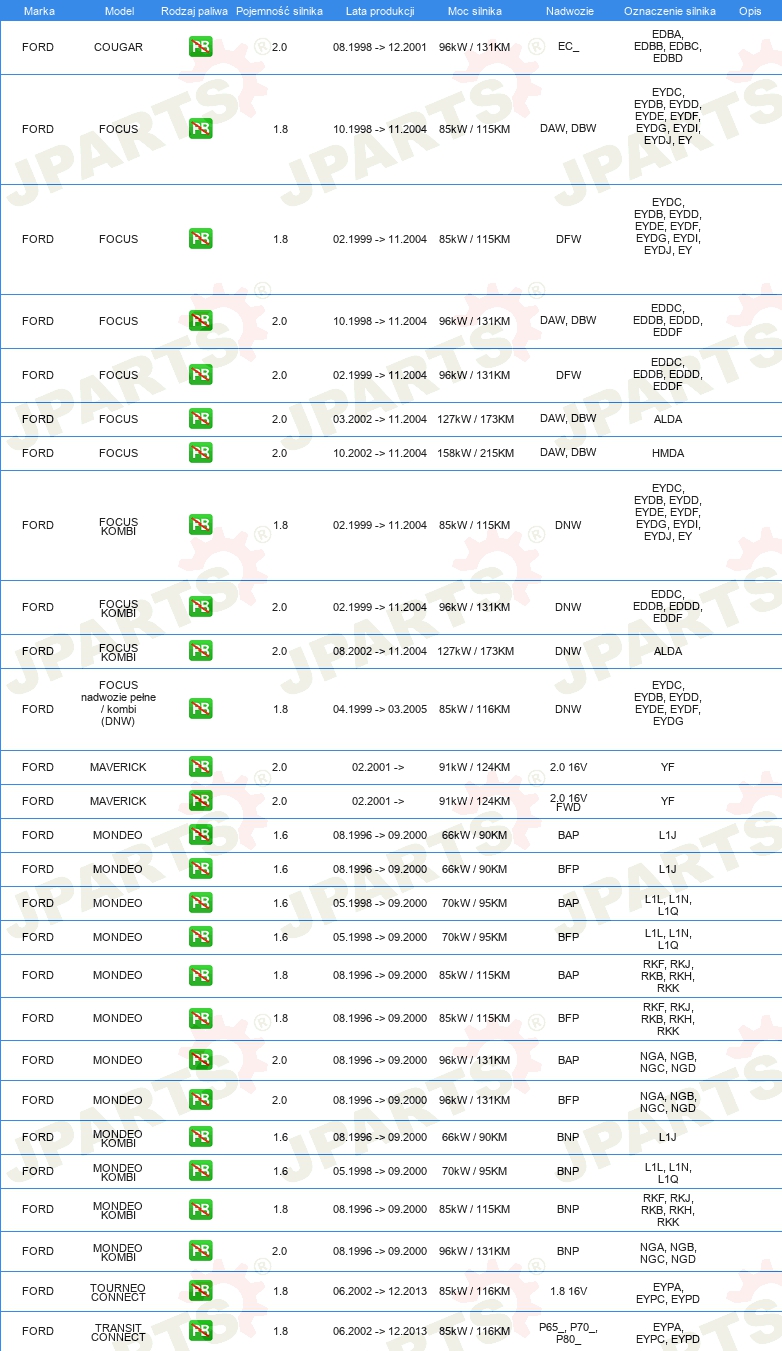The image size is (782, 1351).
Task: Click the L1J engine code in MONDEO KOMBI row
Action: tap(668, 1137)
